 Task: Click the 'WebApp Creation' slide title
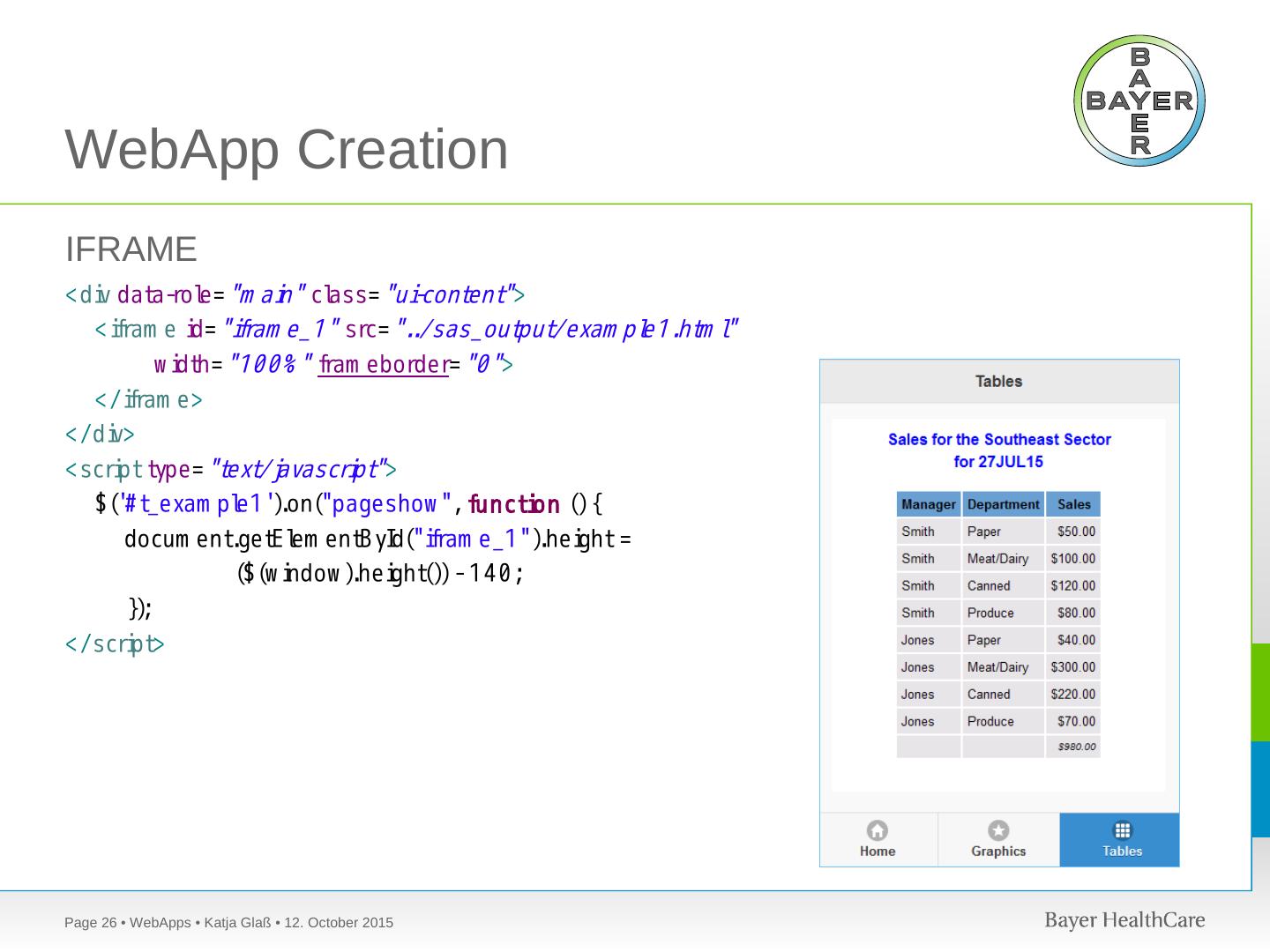(287, 148)
